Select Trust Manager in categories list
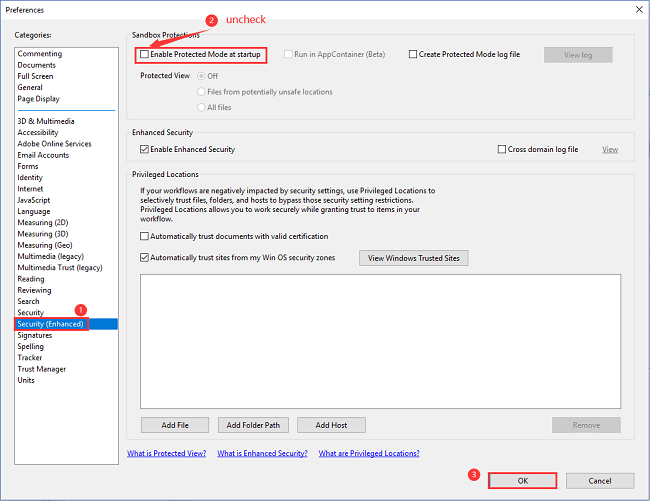Image resolution: width=650 pixels, height=501 pixels. tap(41, 369)
